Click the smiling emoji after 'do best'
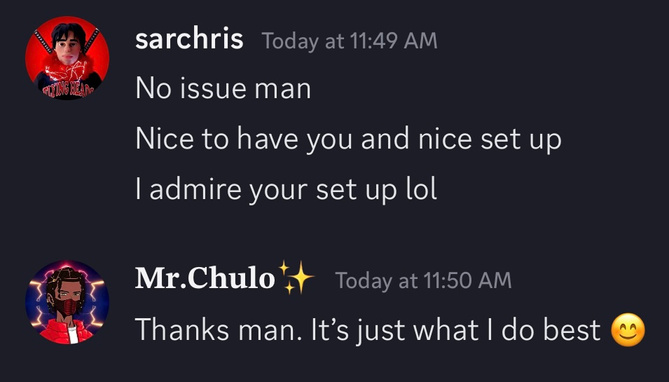The width and height of the screenshot is (669, 382). pos(628,330)
